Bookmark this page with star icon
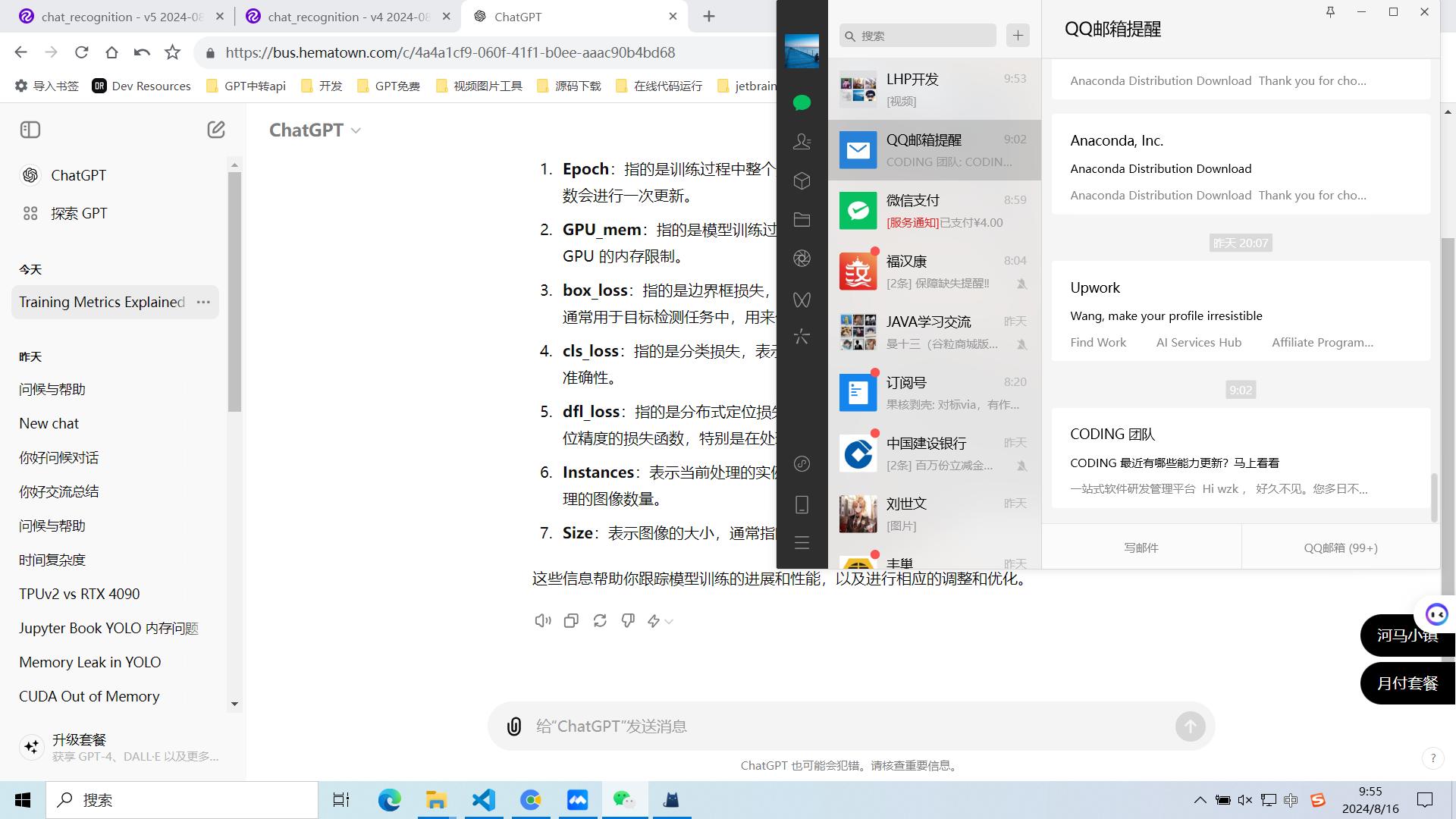The image size is (1456, 819). tap(172, 52)
